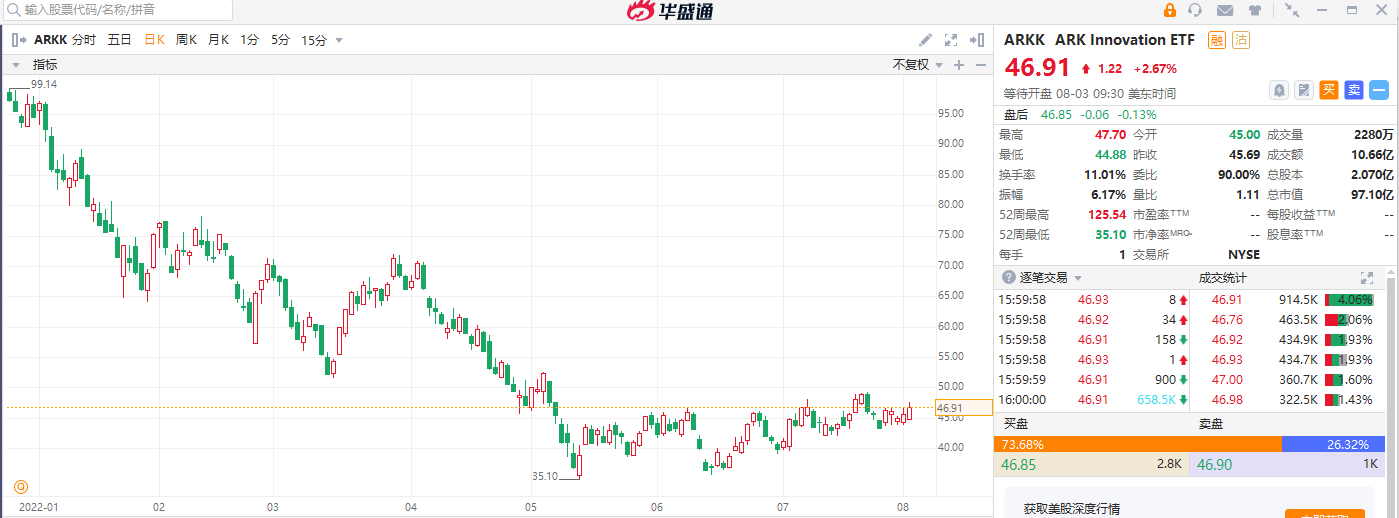Open the skin theme shirt icon
Image resolution: width=1399 pixels, height=518 pixels.
[x=1255, y=10]
